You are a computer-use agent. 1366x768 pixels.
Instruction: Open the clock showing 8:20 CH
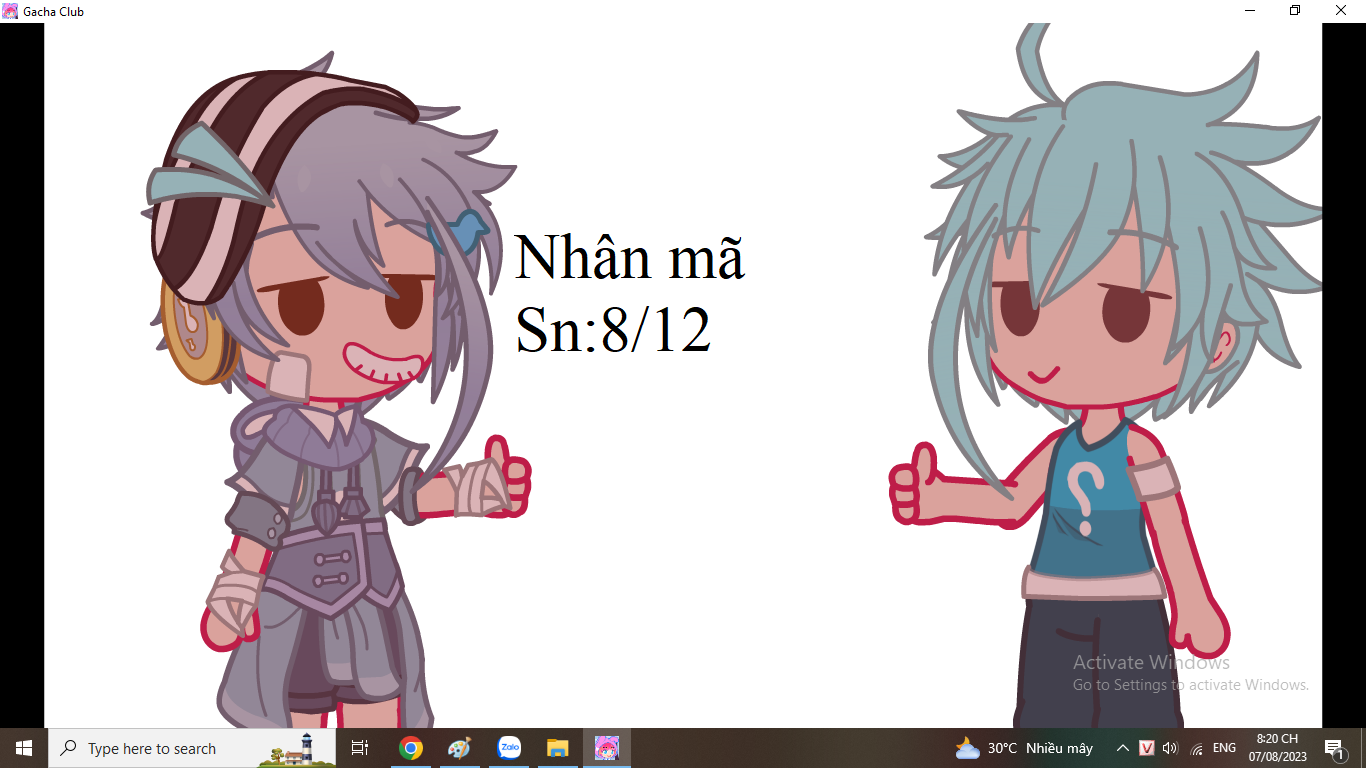[1277, 748]
